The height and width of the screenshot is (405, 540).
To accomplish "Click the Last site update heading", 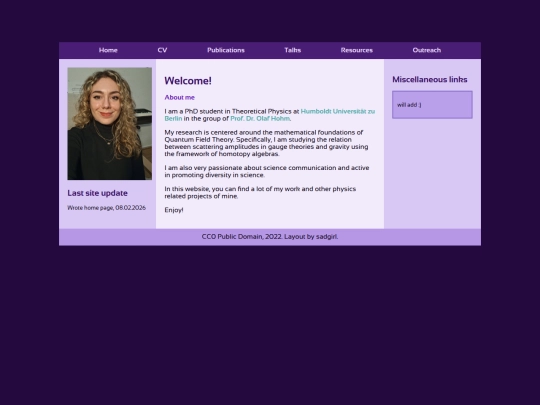I will pyautogui.click(x=97, y=193).
